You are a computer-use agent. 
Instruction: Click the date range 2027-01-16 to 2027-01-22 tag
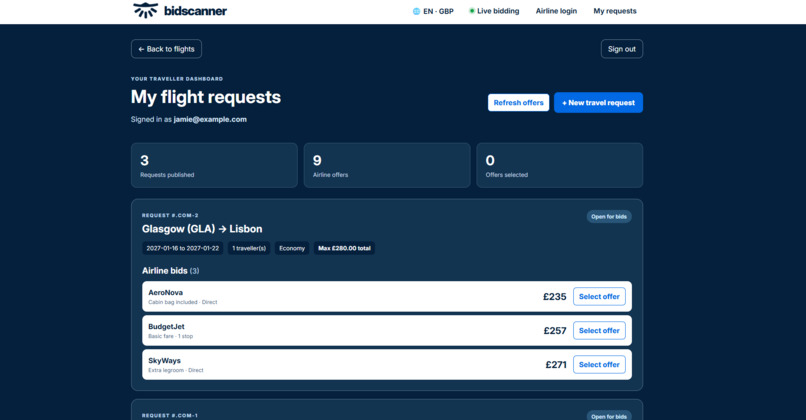182,248
